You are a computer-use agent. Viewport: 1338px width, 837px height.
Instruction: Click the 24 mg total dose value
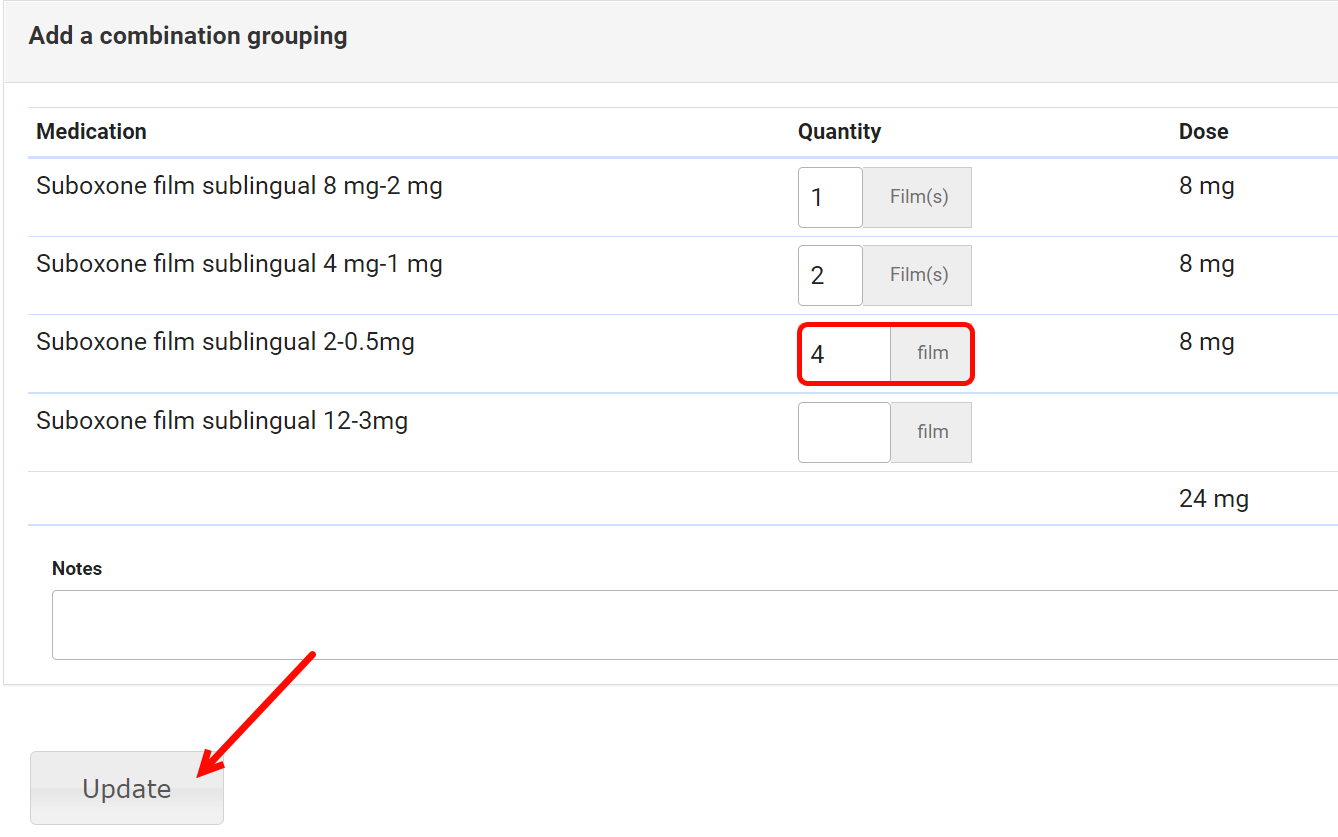pyautogui.click(x=1213, y=499)
